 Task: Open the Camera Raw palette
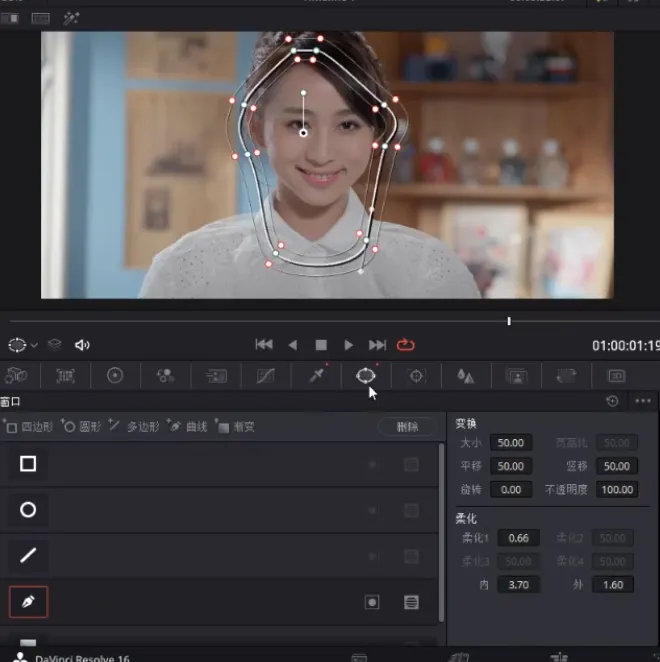click(x=16, y=375)
